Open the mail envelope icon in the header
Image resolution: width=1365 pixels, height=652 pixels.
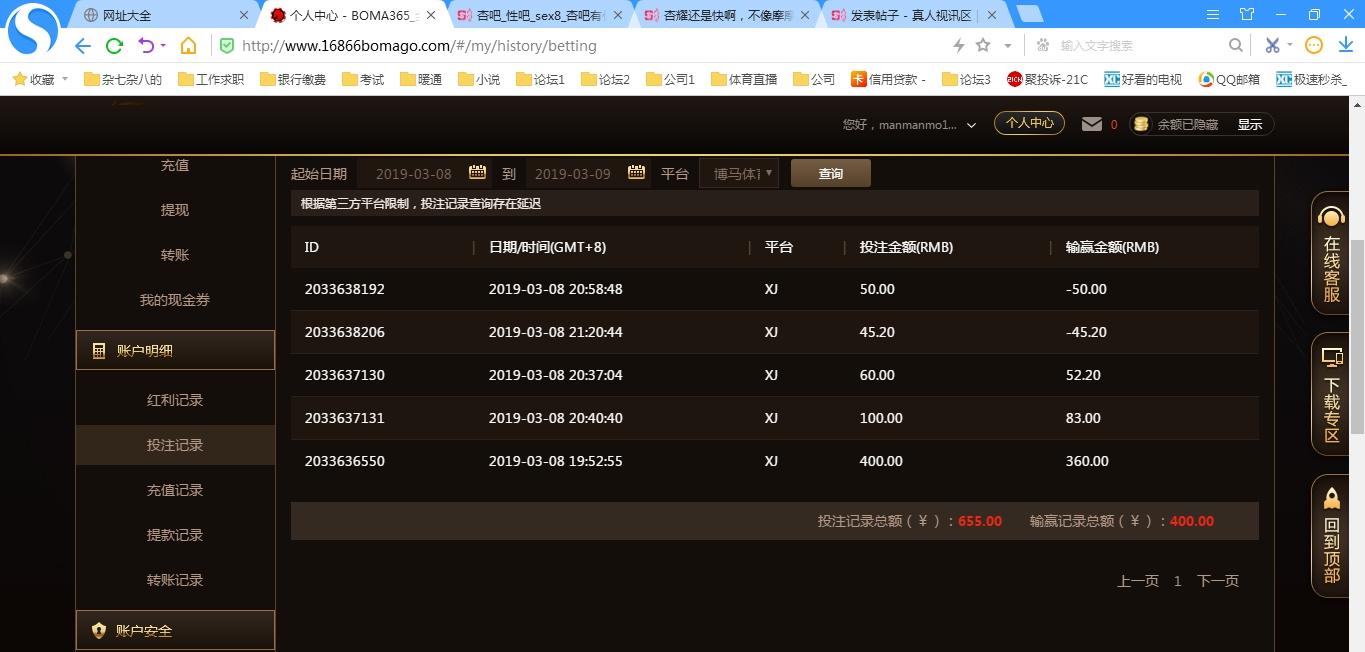click(x=1092, y=124)
